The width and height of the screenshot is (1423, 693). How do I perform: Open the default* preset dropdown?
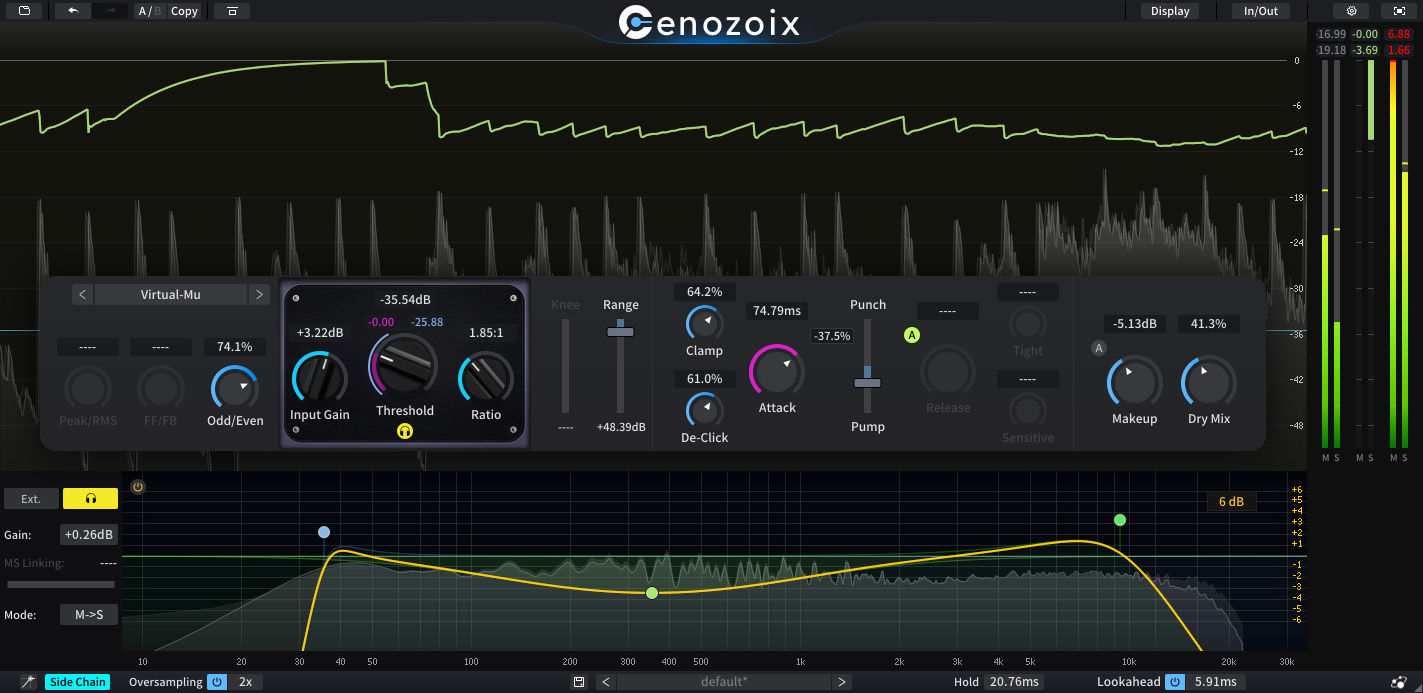[723, 682]
